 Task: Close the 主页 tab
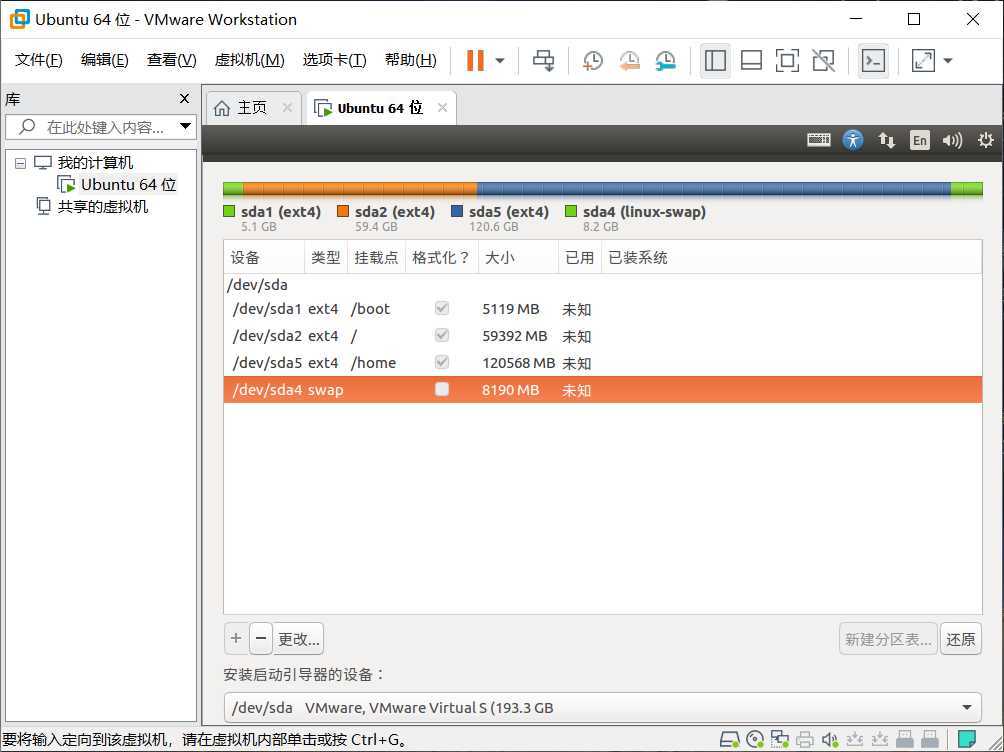[x=287, y=108]
